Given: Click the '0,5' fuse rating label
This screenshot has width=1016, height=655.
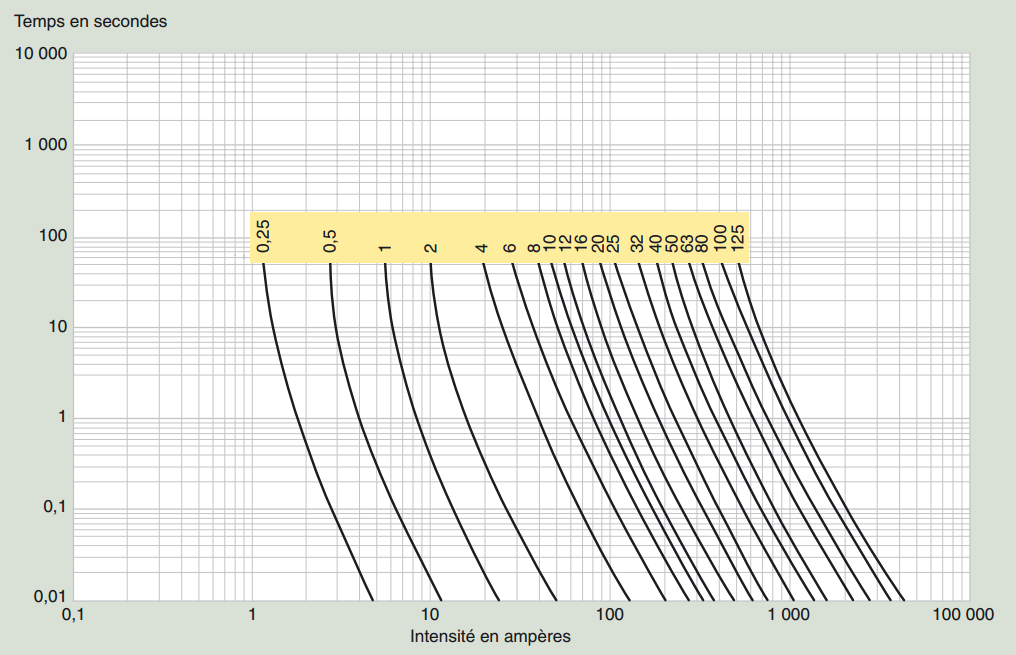Looking at the screenshot, I should (x=330, y=241).
